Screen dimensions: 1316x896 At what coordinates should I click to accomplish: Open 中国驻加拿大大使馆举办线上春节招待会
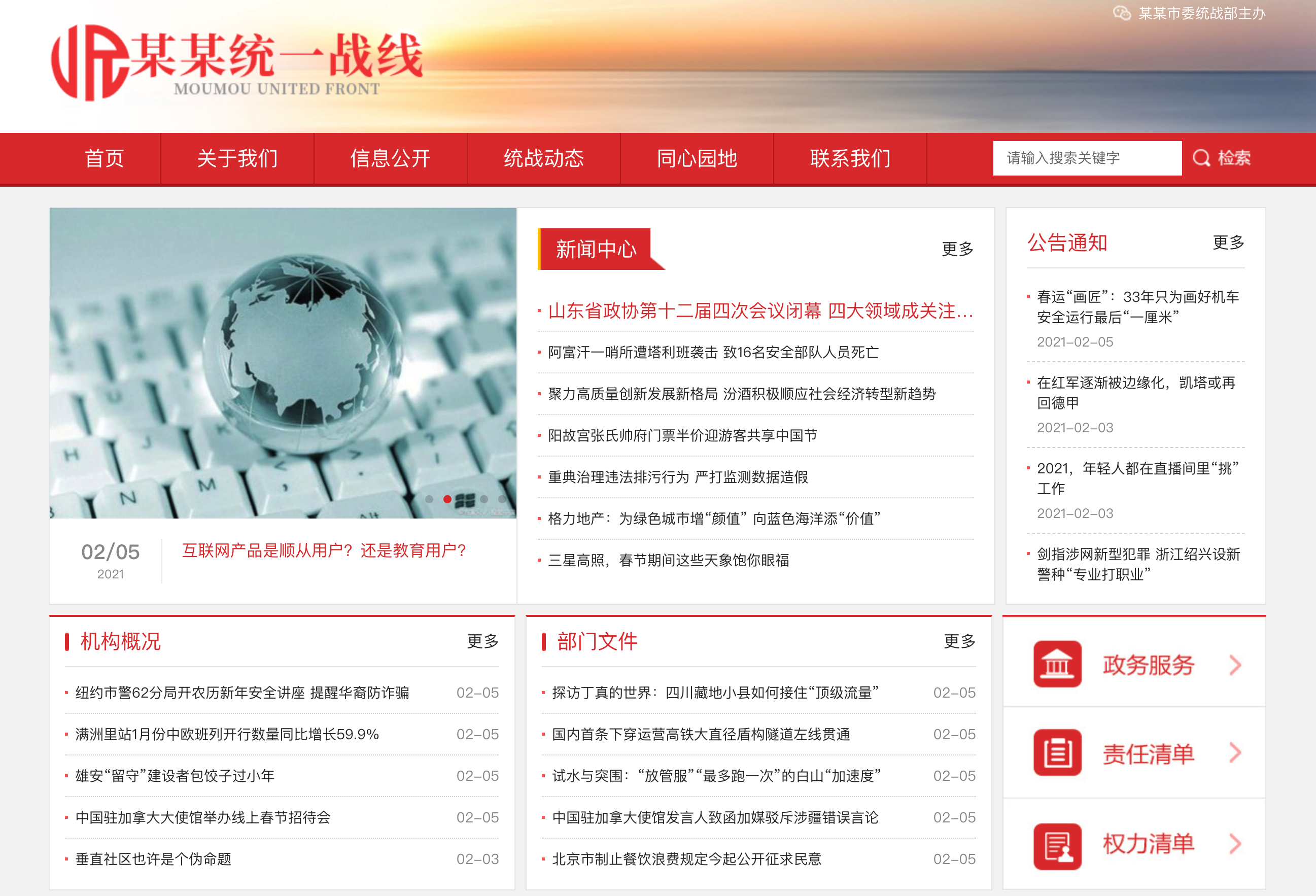click(x=203, y=817)
